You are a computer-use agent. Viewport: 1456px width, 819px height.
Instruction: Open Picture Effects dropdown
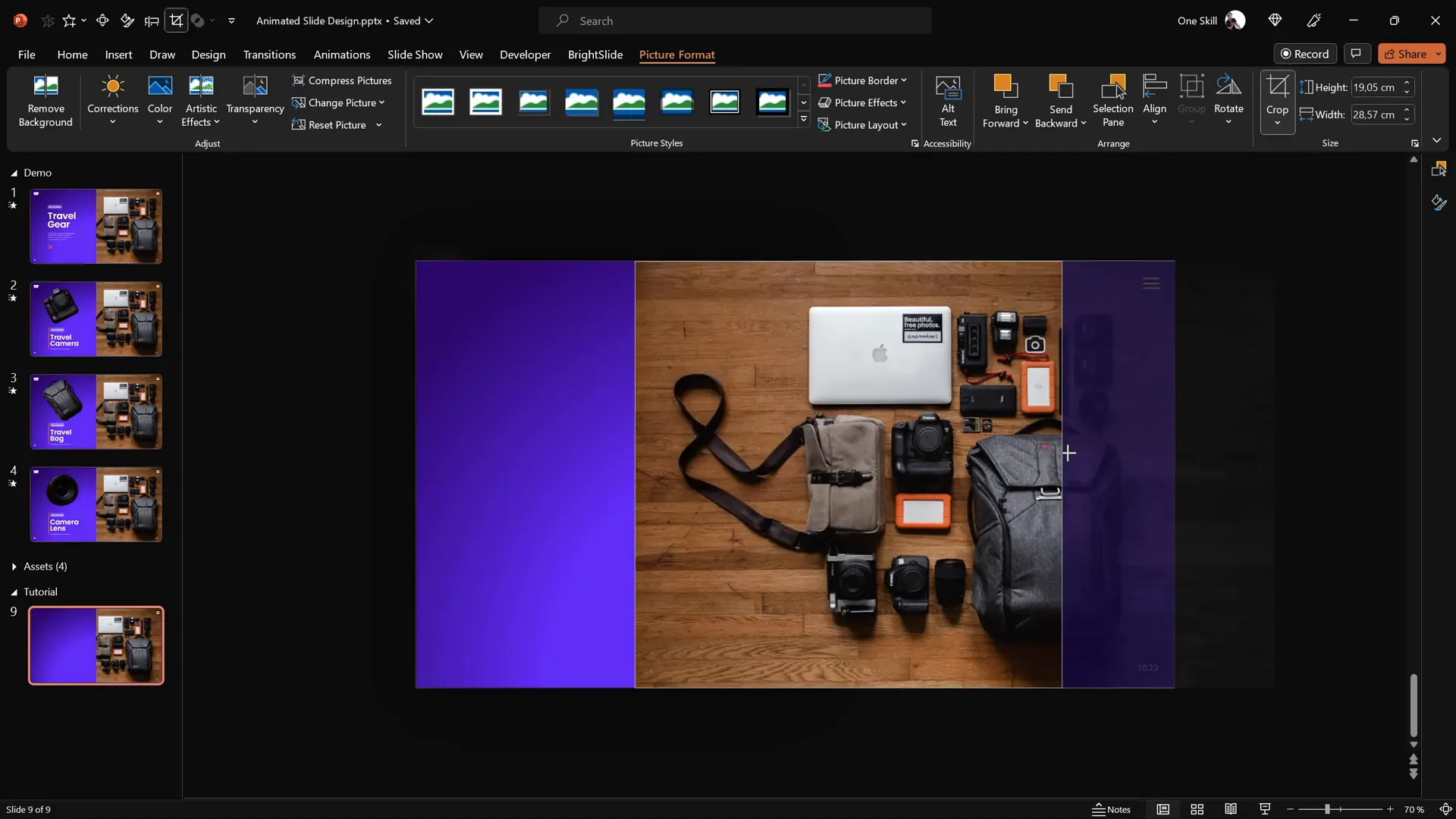point(862,102)
